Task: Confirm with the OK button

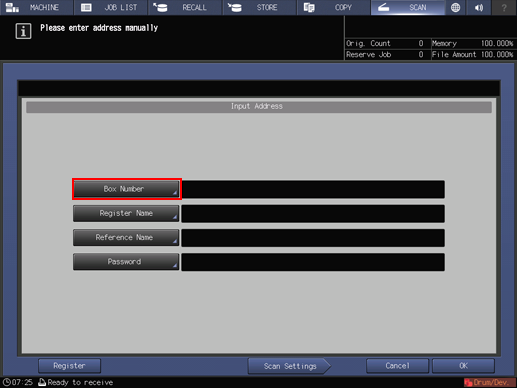Action: [x=463, y=366]
